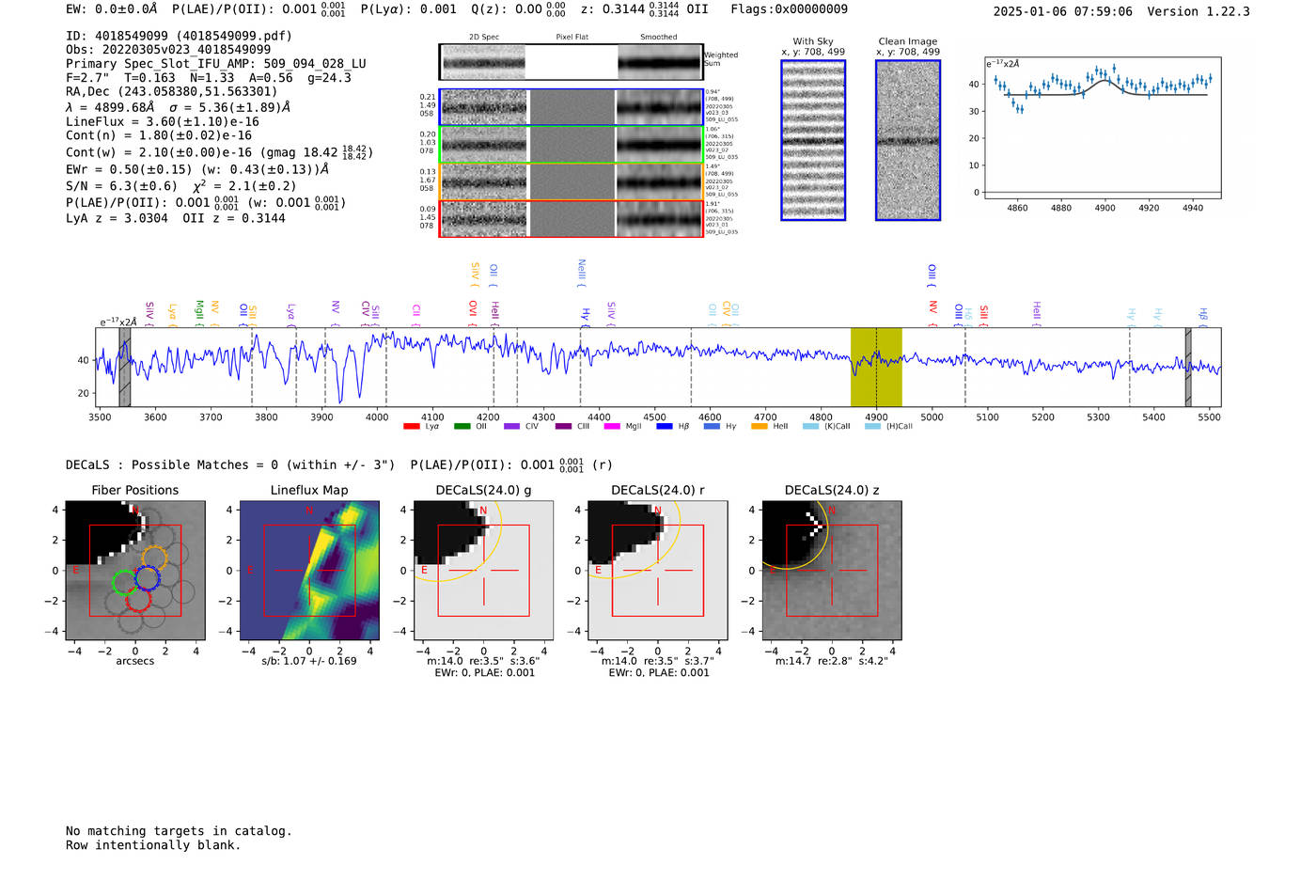This screenshot has width=1316, height=896.
Task: Click the orange fiber circle in Fiber Positions
Action: (154, 558)
